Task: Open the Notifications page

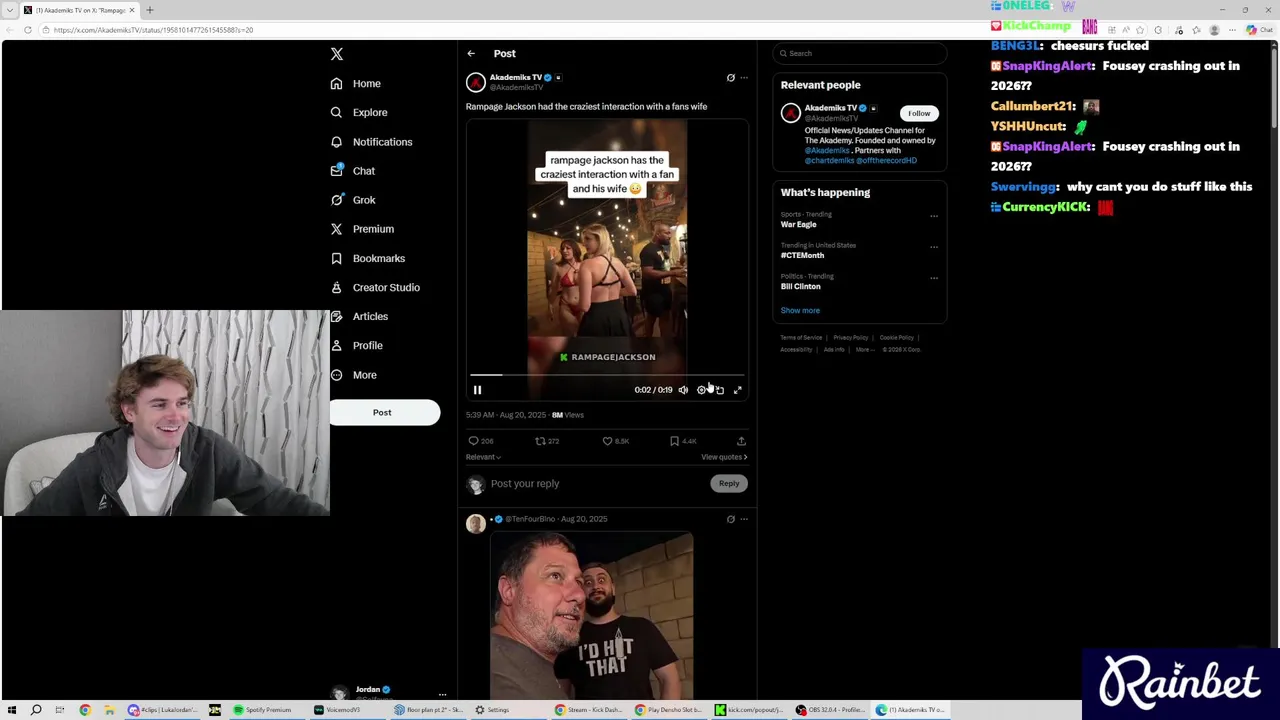Action: (x=371, y=142)
